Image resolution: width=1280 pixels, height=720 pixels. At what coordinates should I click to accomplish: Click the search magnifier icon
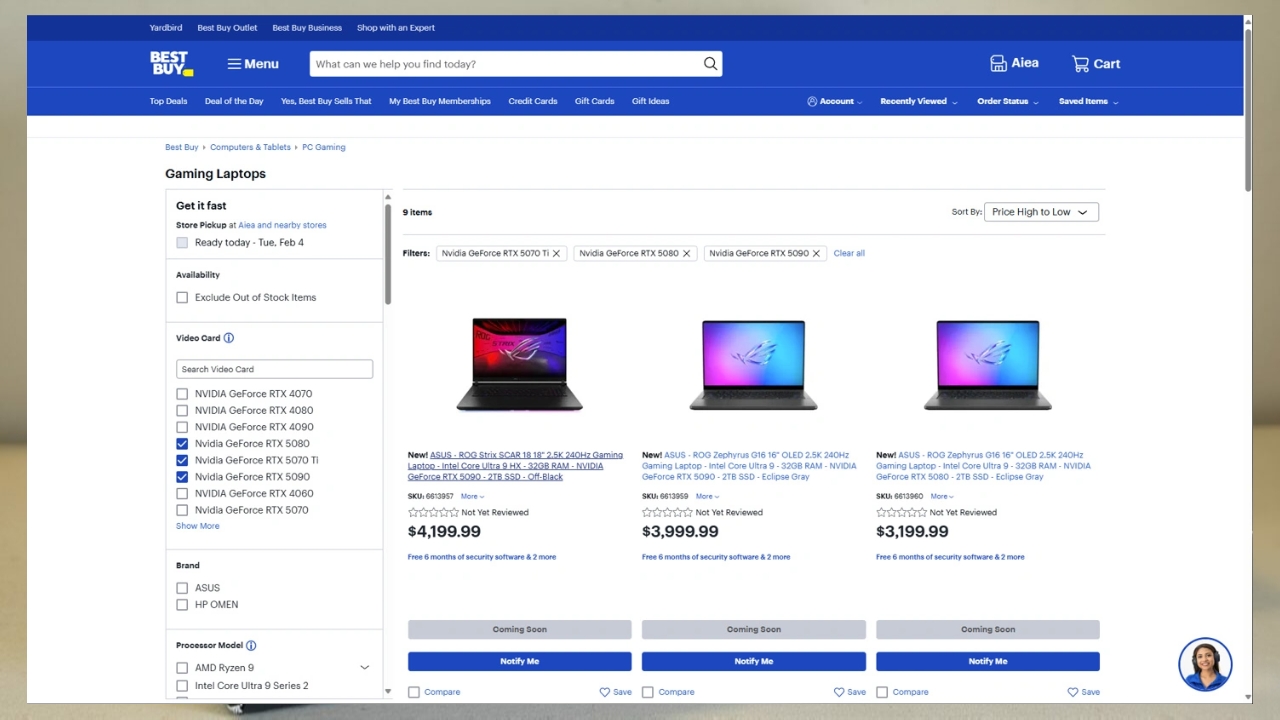(710, 64)
